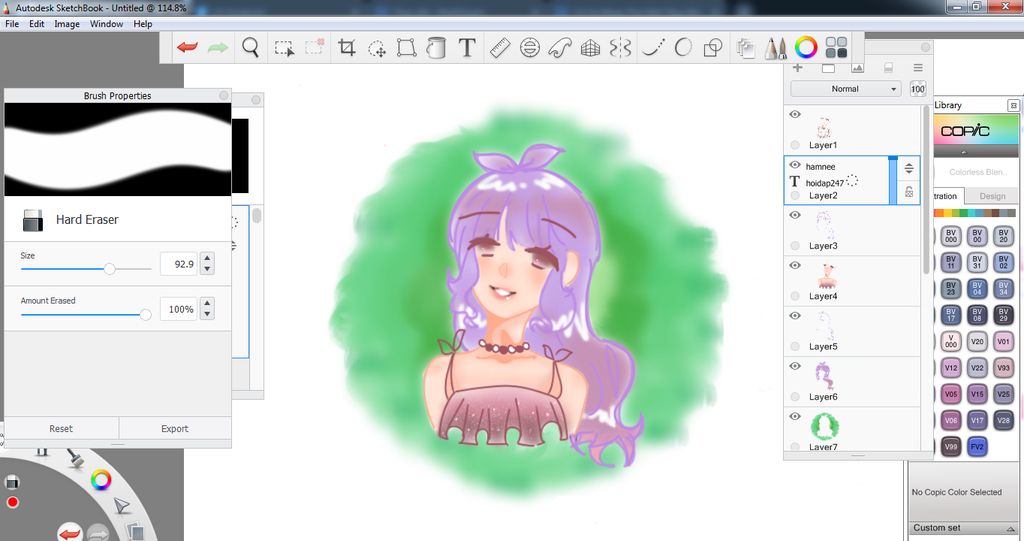
Task: Hide Layer2 using its eye icon
Action: pyautogui.click(x=795, y=165)
